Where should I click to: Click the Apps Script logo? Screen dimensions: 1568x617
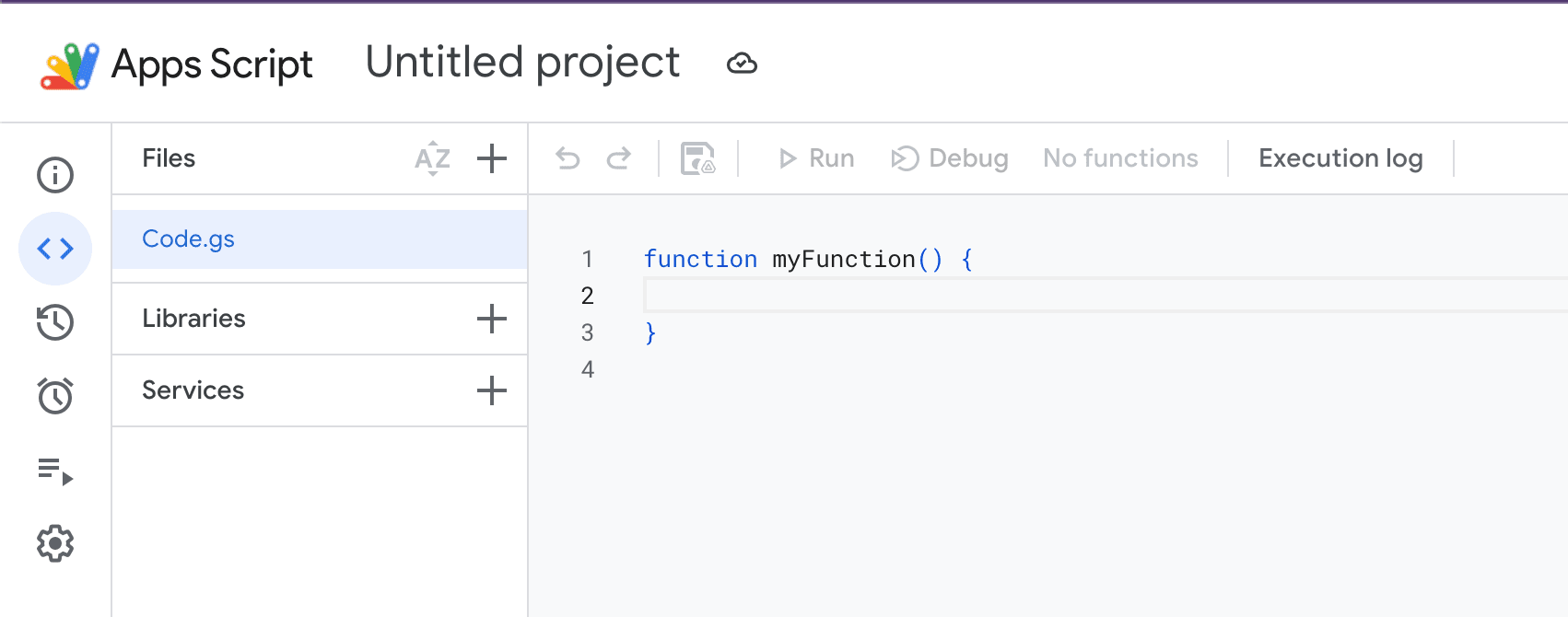pyautogui.click(x=70, y=65)
